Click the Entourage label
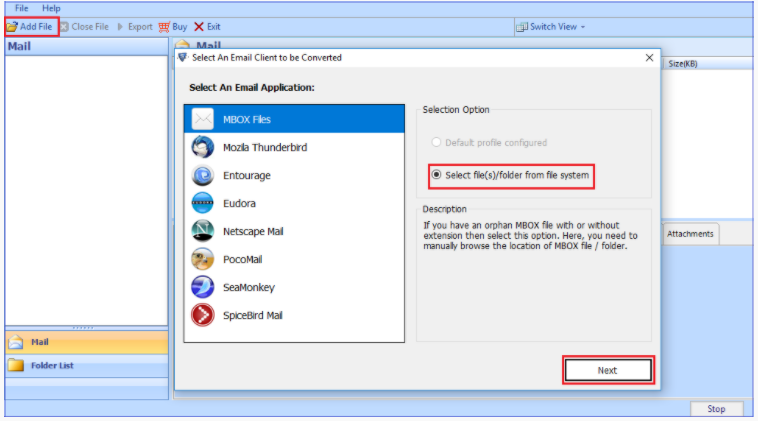 pos(247,175)
